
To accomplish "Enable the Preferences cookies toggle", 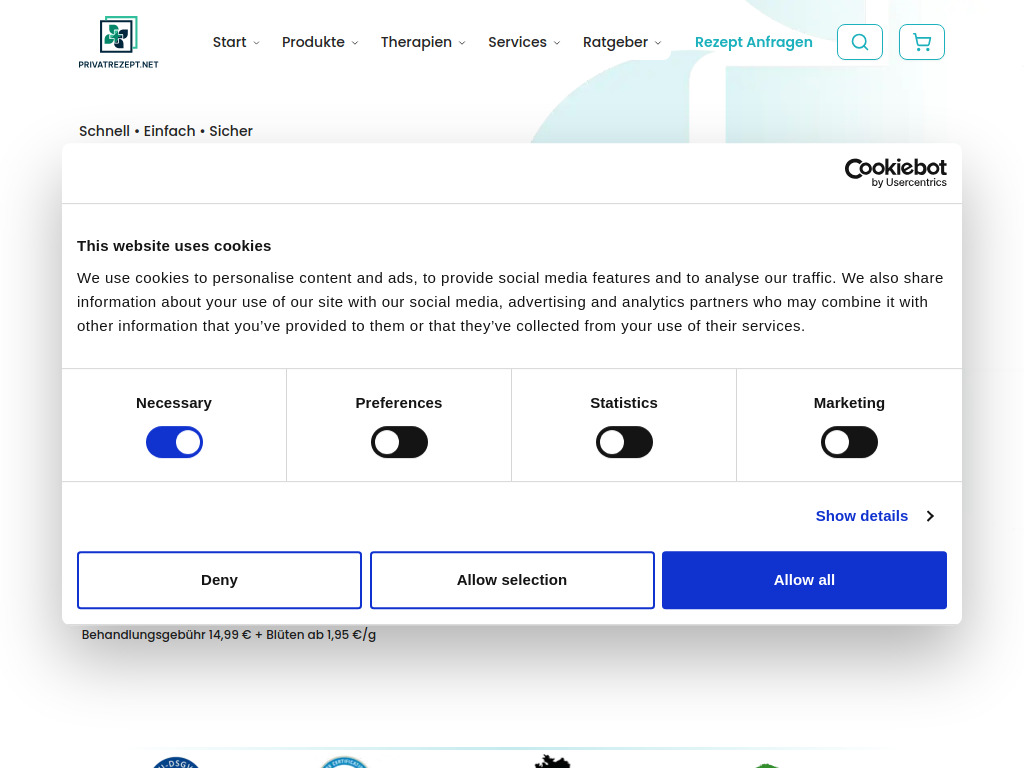I will click(399, 441).
